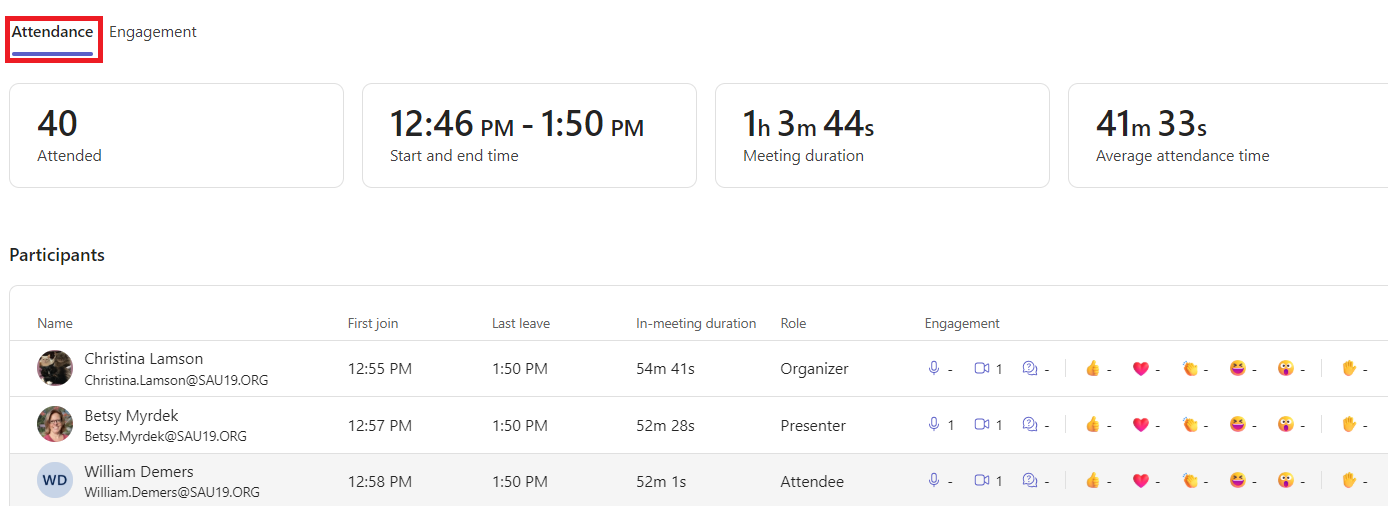Click Betsy Myrdek's avatar photo
This screenshot has height=506, width=1388.
[55, 424]
